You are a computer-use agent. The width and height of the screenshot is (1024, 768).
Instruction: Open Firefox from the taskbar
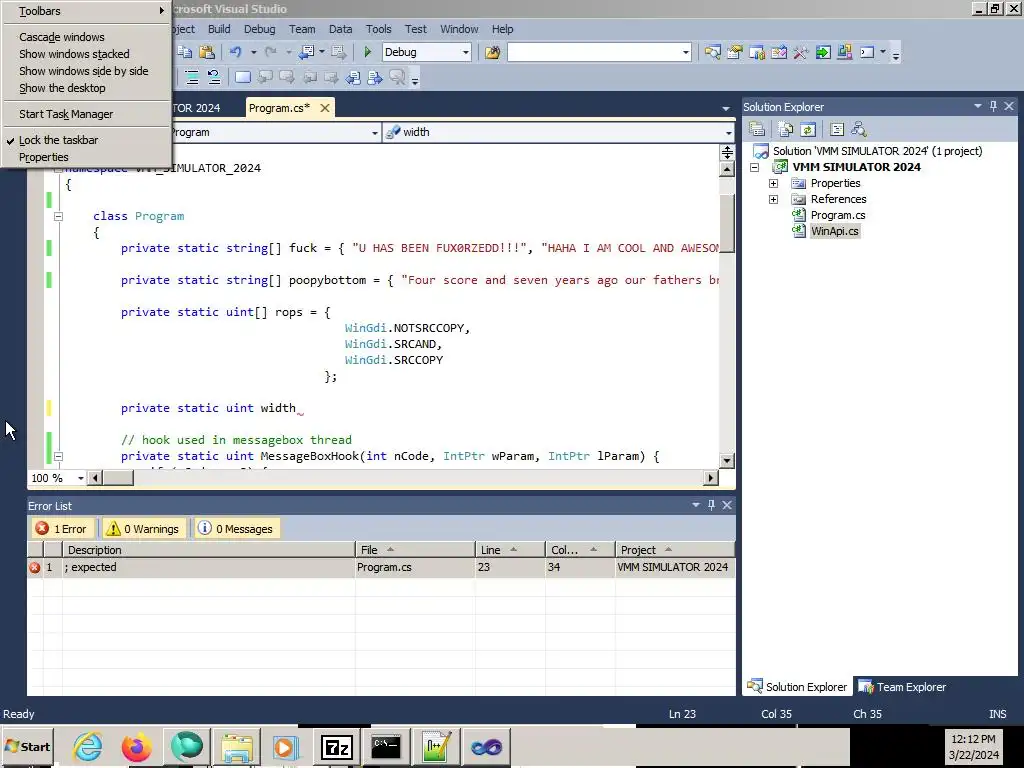(136, 746)
